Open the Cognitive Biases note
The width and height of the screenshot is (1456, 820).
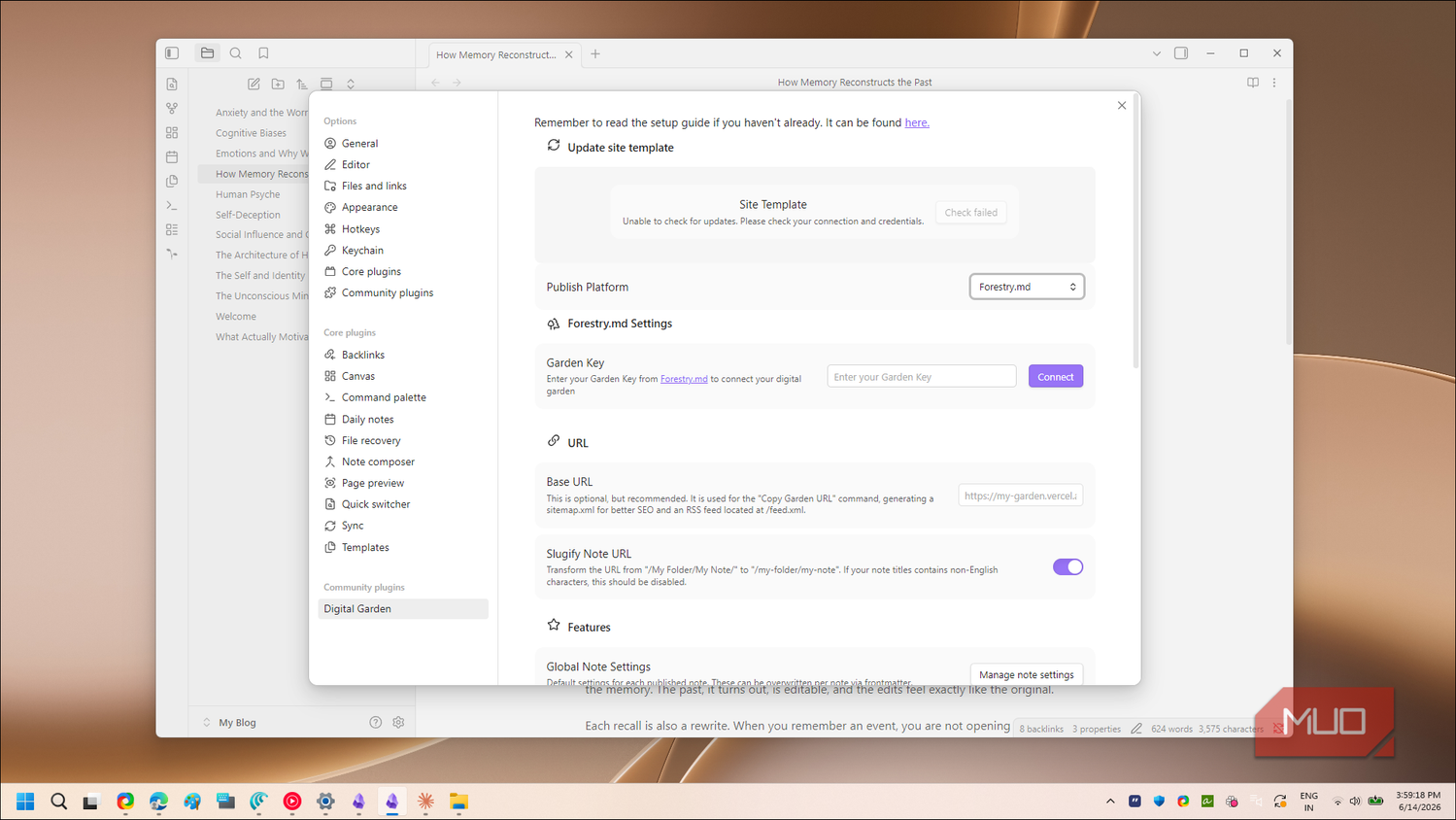251,133
